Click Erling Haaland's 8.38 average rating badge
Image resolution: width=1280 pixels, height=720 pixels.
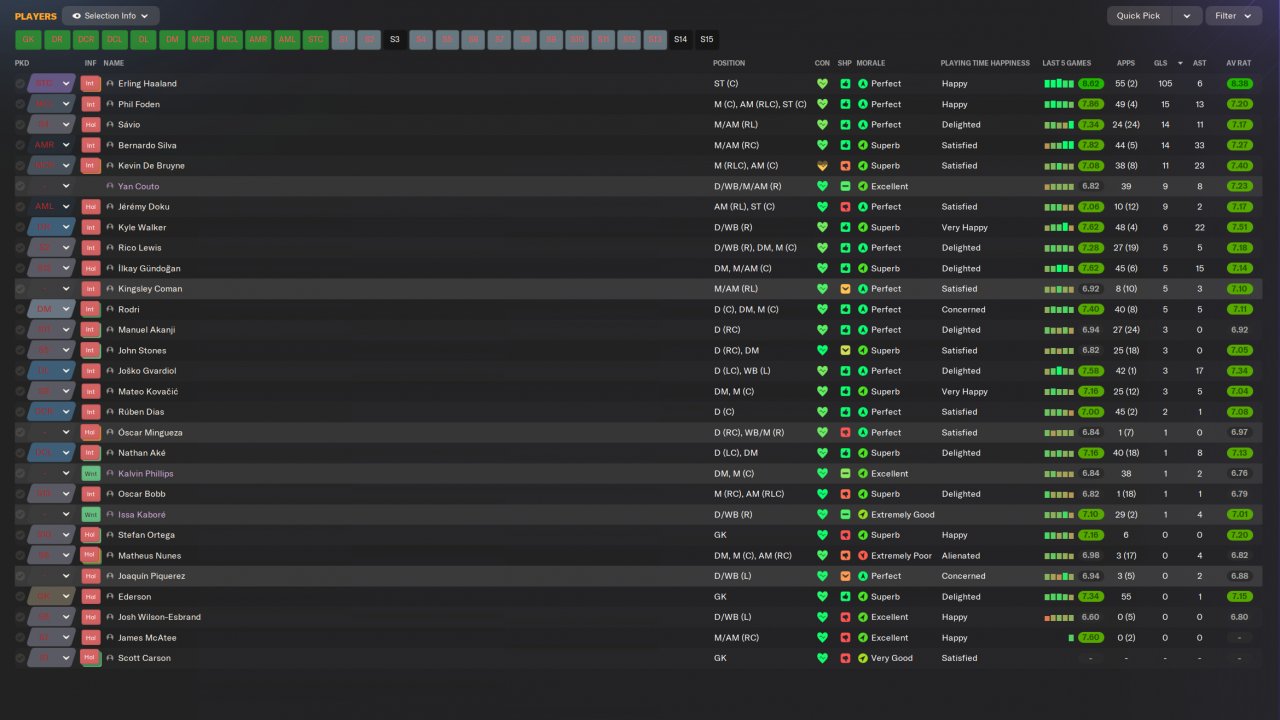click(1240, 84)
